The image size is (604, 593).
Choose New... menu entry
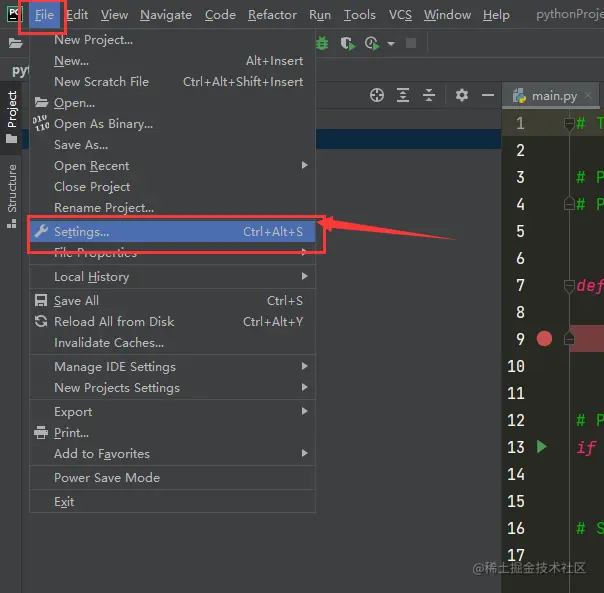tap(173, 61)
